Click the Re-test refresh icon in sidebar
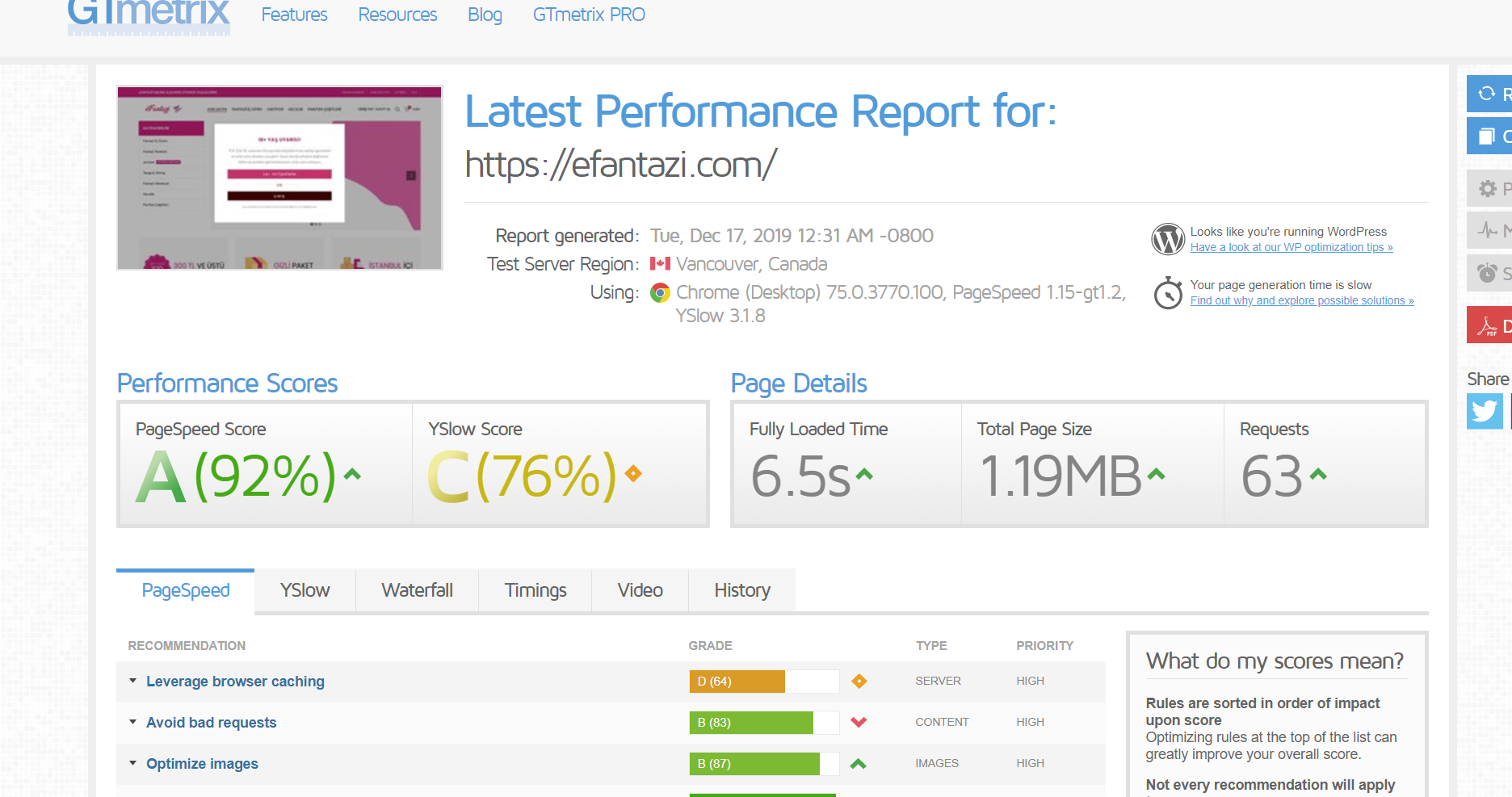The image size is (1512, 797). pyautogui.click(x=1486, y=94)
